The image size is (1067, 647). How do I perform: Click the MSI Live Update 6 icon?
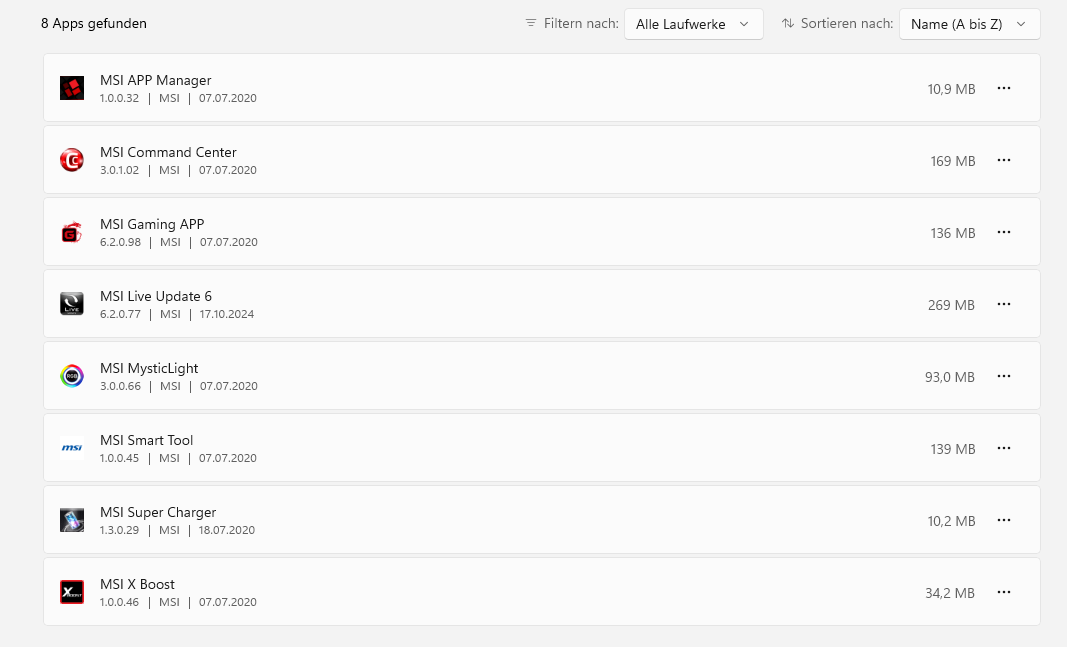(71, 304)
